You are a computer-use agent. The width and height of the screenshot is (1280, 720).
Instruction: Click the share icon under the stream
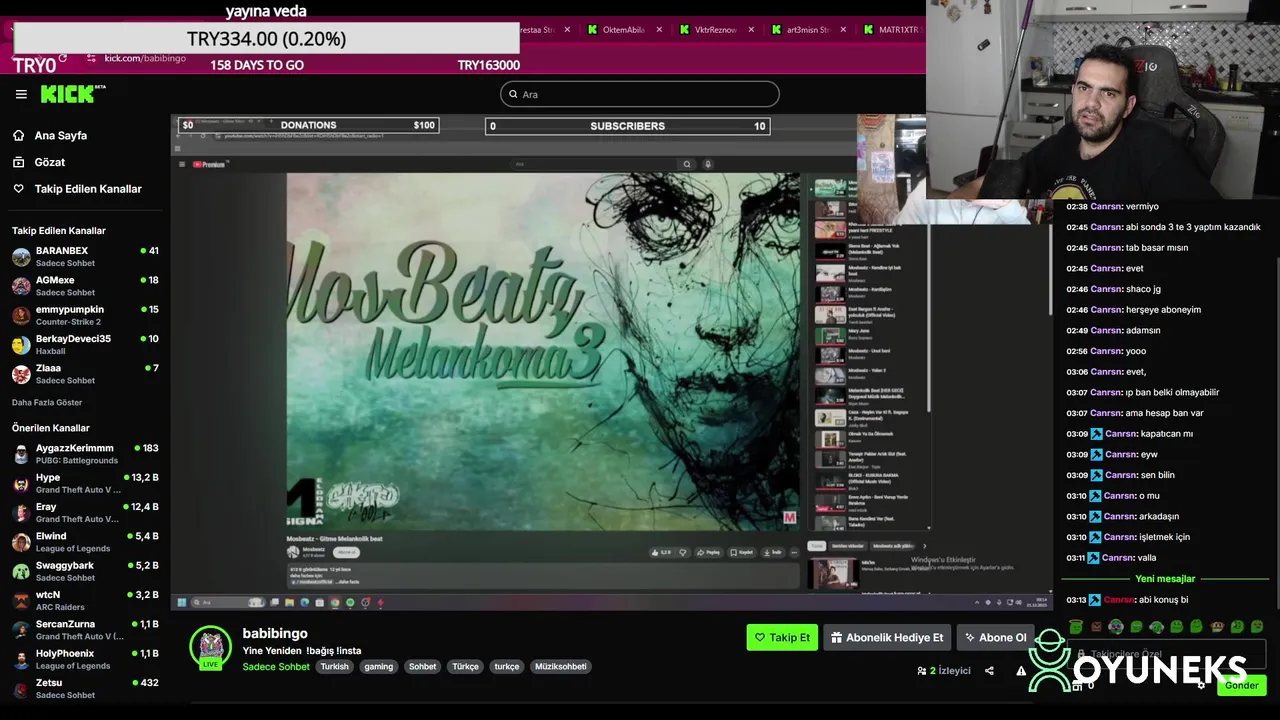989,671
